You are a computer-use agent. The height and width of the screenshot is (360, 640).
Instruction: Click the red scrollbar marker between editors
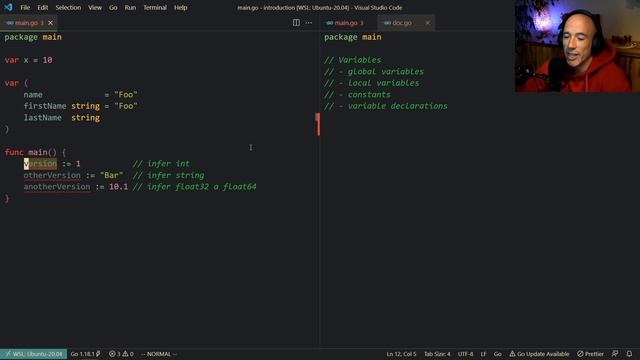pos(318,124)
